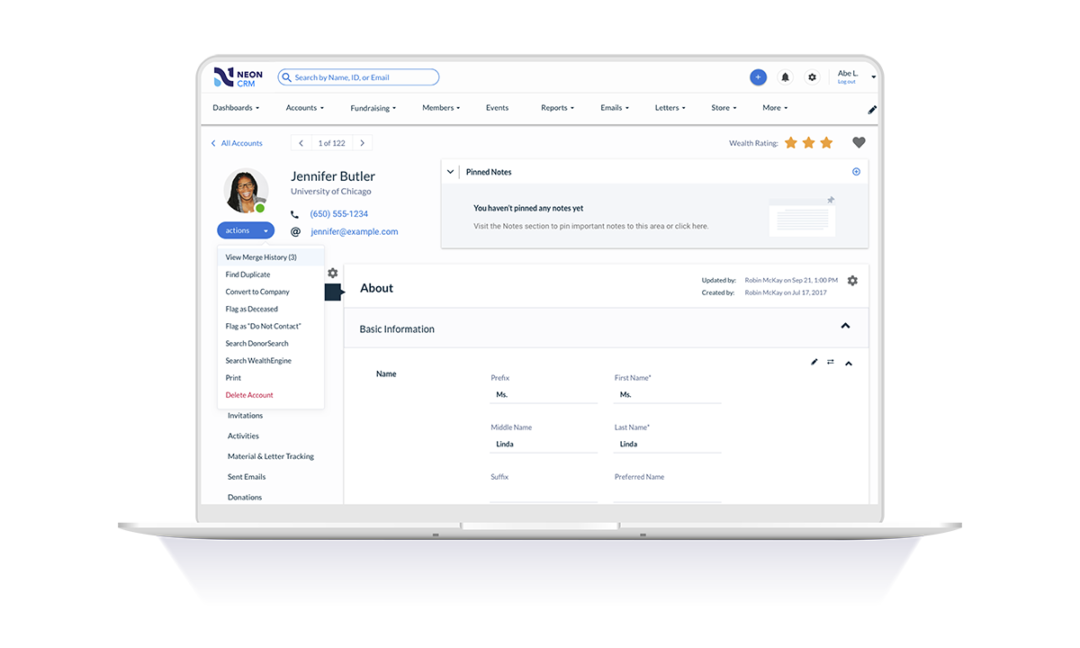
Task: Open Letters menu
Action: (669, 108)
